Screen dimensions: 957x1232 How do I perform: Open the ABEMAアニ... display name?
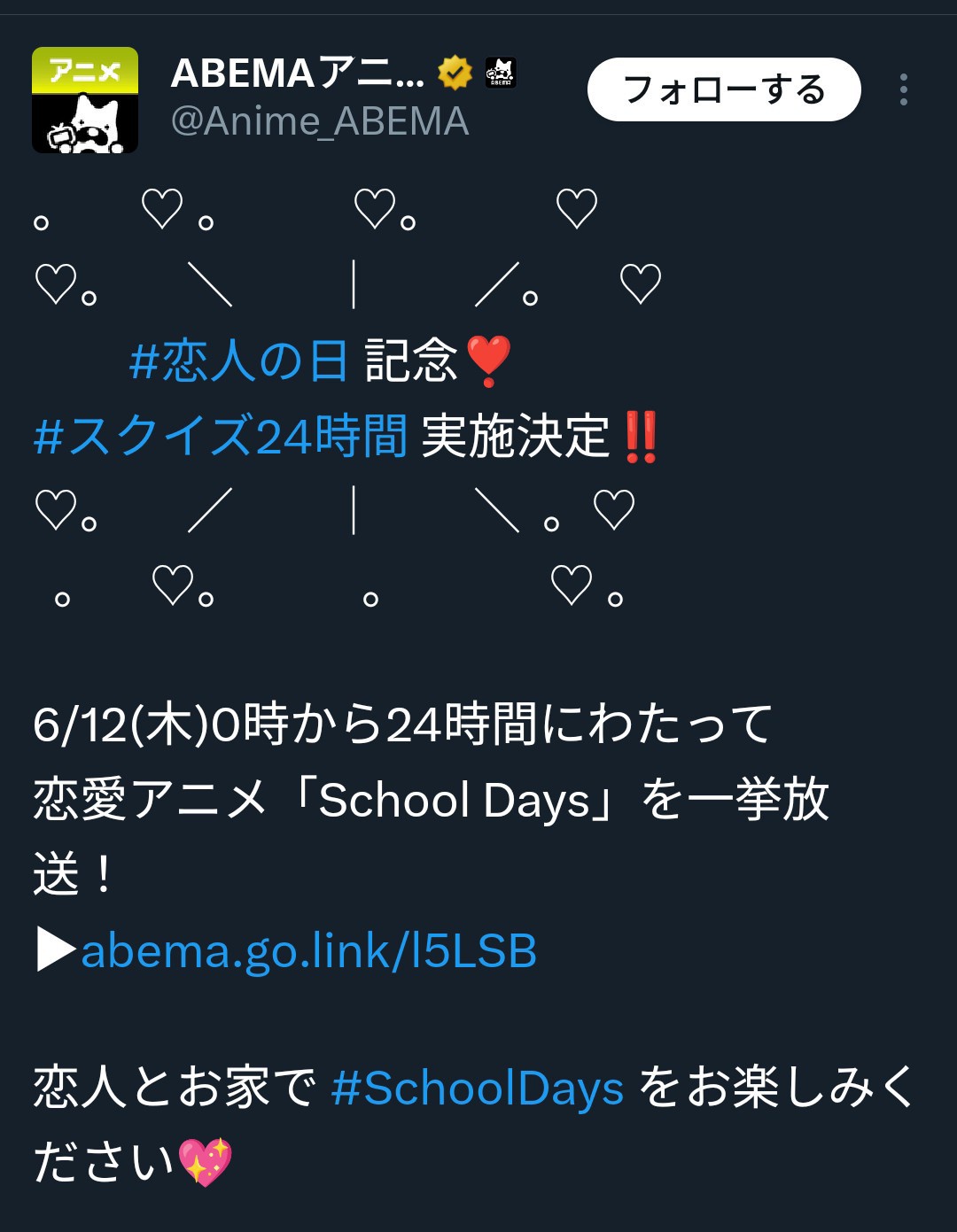pos(298,73)
